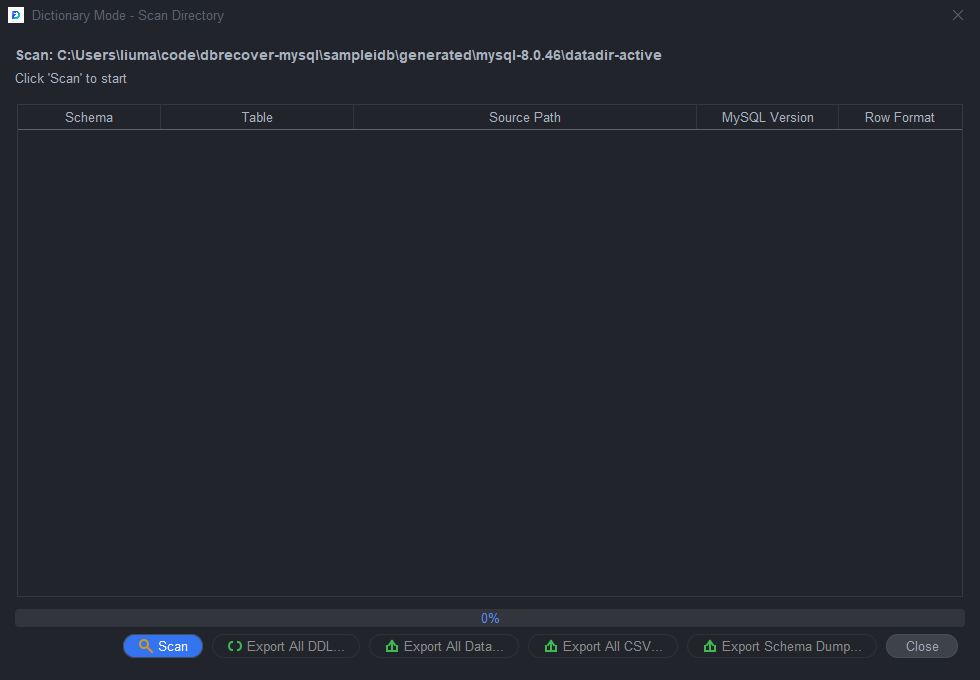Click inside the empty results table area

click(x=490, y=362)
